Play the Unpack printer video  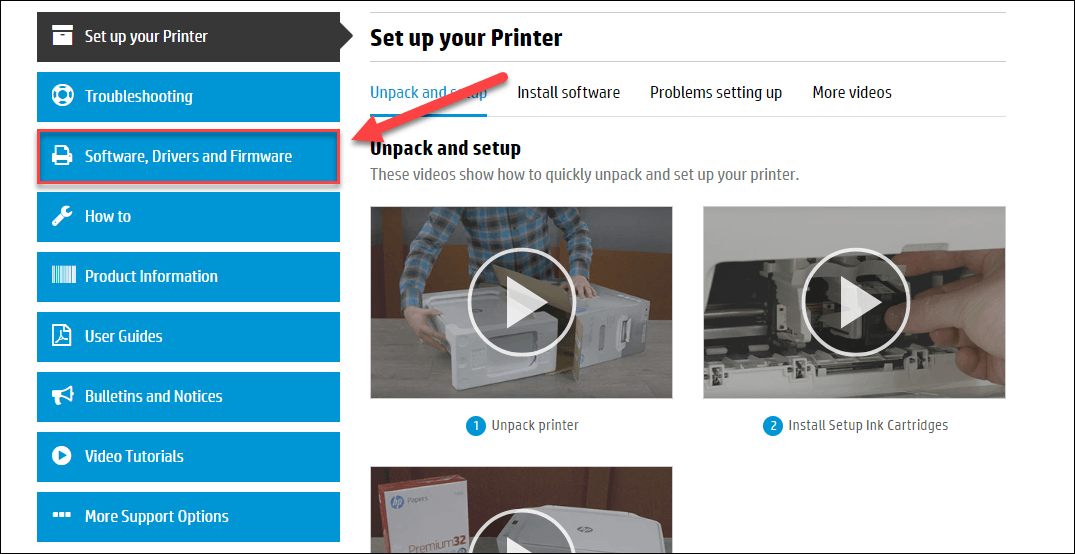coord(520,302)
